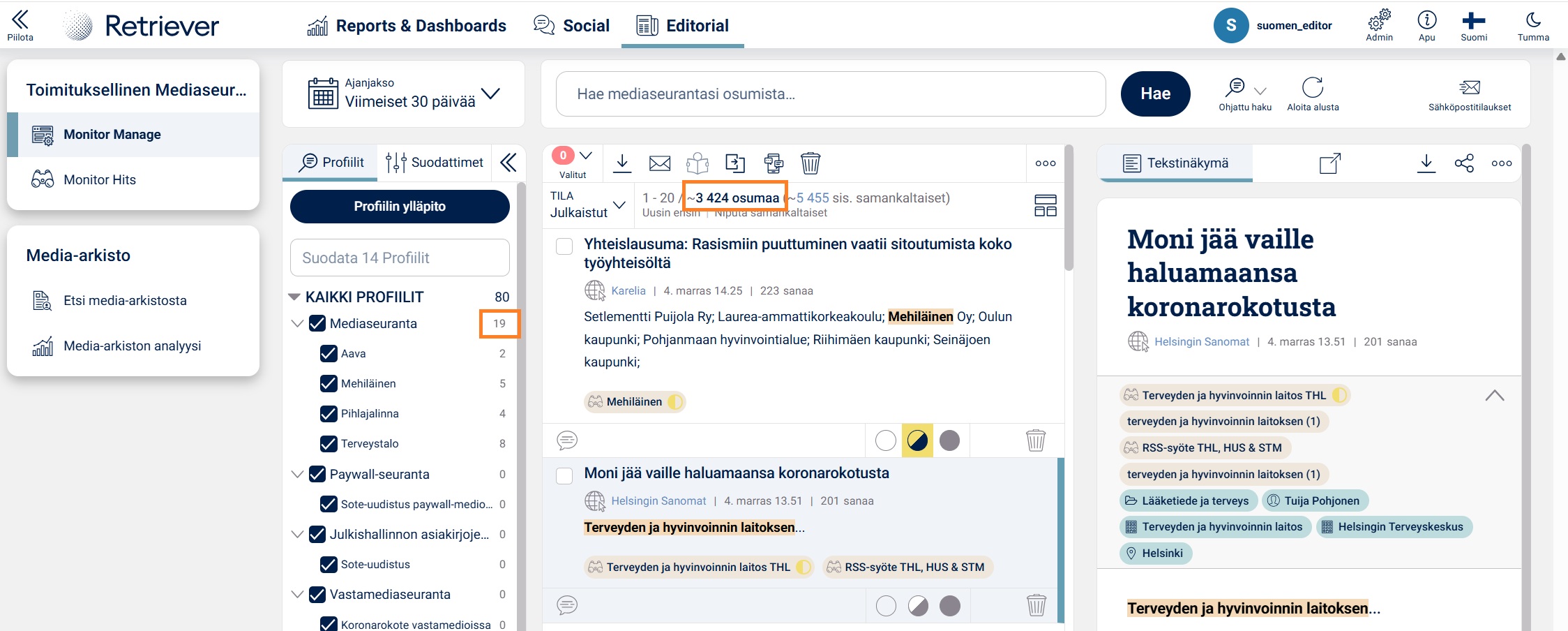
Task: Uncheck the Mehiläinen profile checkbox
Action: click(329, 383)
